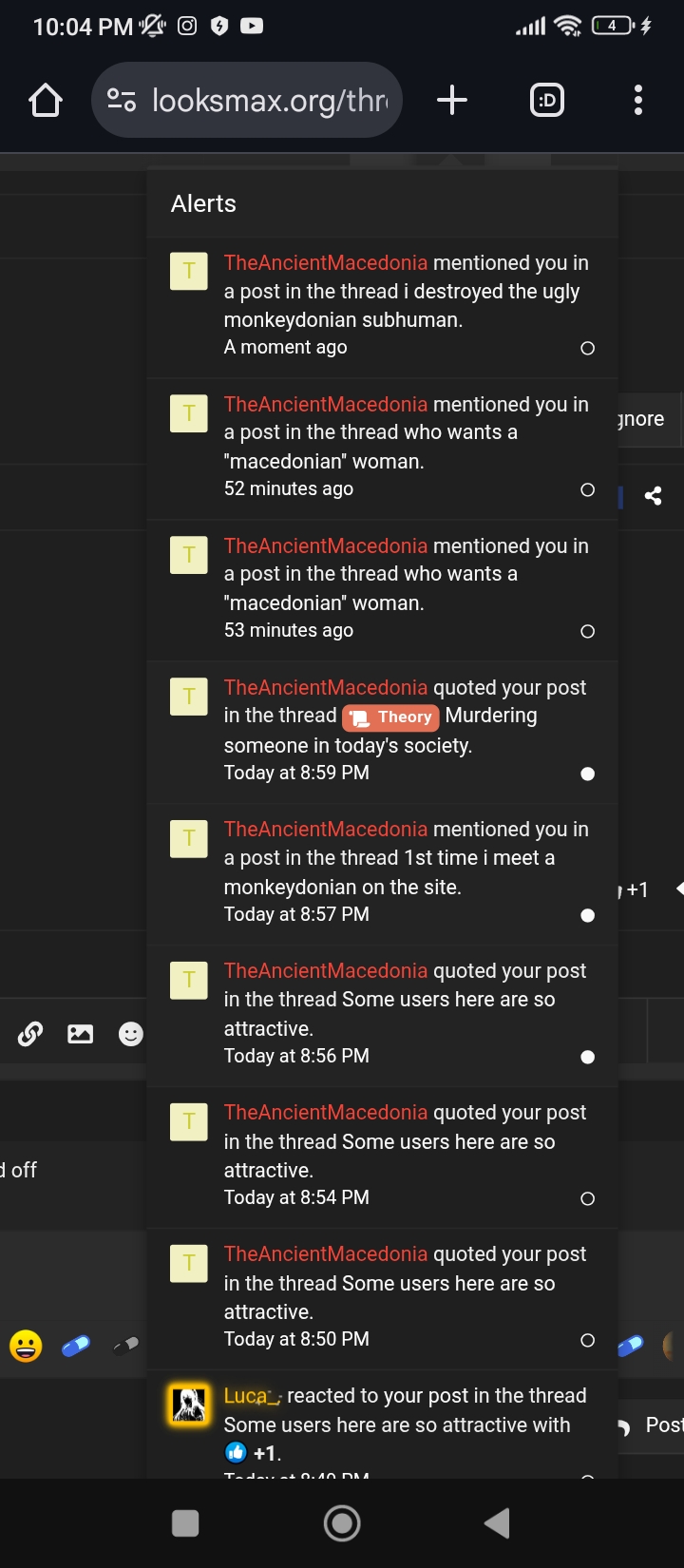
Task: Open TheAncientMacedonia profile in first alert
Action: pos(326,262)
